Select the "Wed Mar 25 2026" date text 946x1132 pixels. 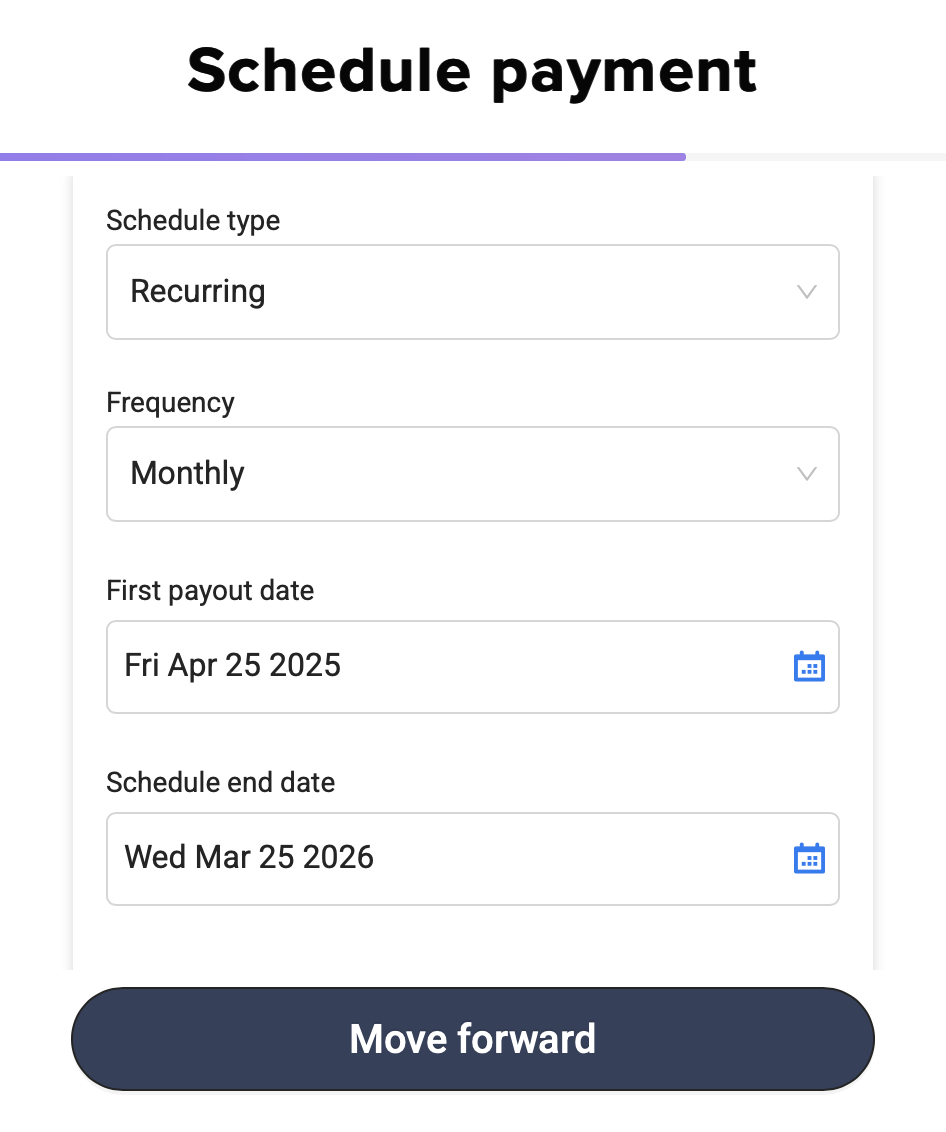(x=249, y=857)
